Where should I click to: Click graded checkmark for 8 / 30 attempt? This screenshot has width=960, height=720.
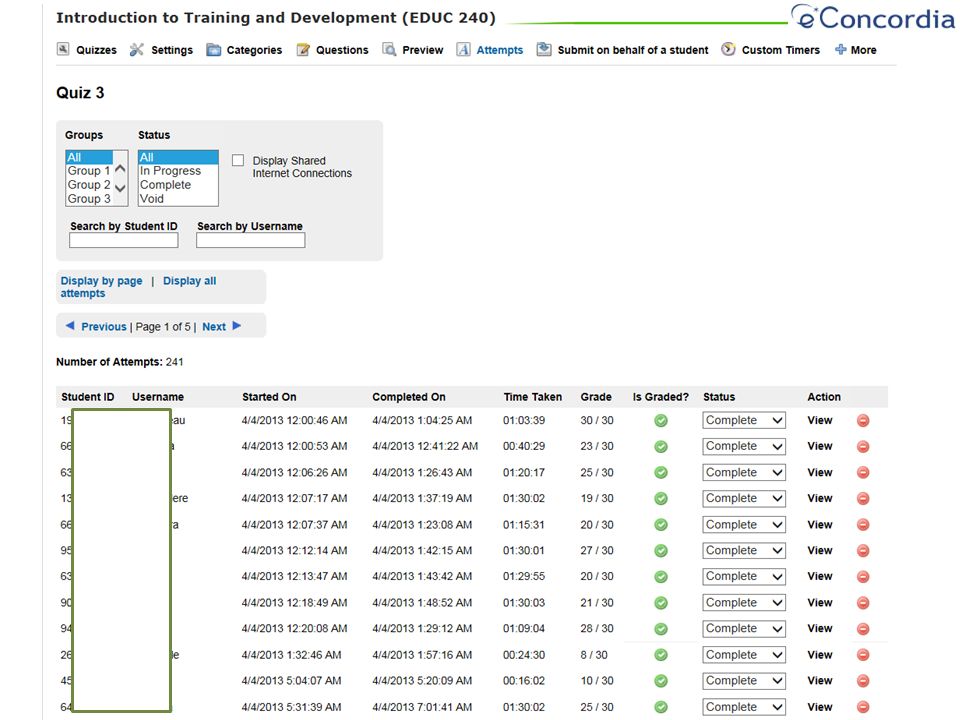pyautogui.click(x=661, y=654)
